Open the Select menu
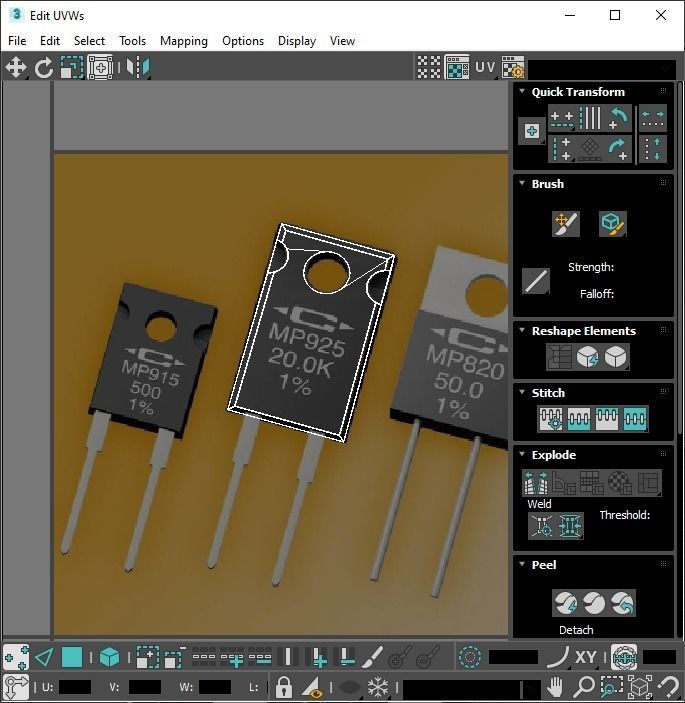The image size is (685, 703). coord(89,41)
